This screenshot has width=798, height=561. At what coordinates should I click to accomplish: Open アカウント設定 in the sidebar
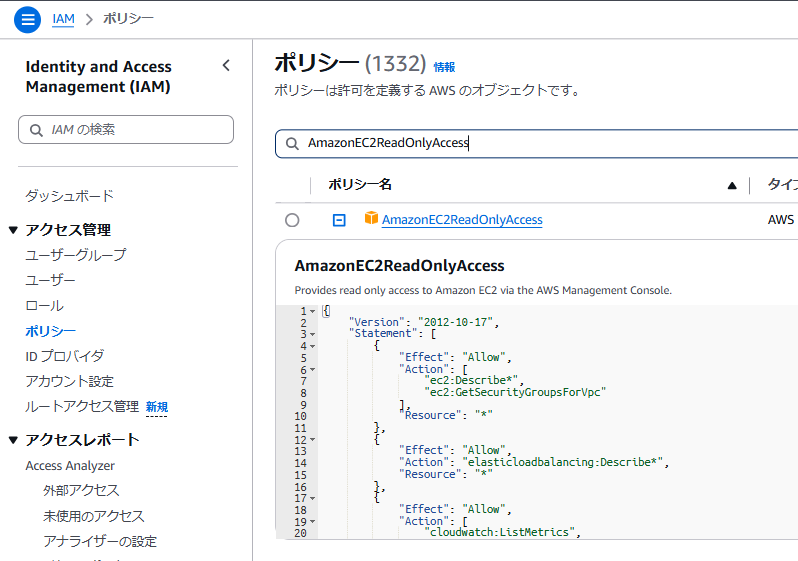tap(70, 381)
